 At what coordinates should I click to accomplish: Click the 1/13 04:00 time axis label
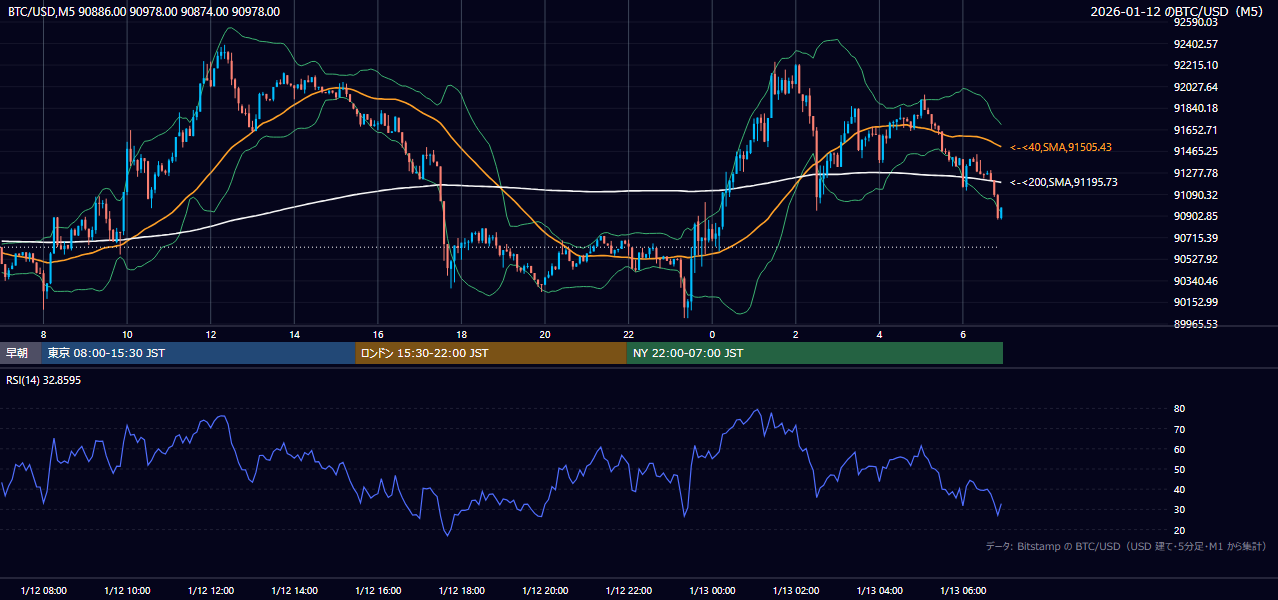click(x=879, y=590)
